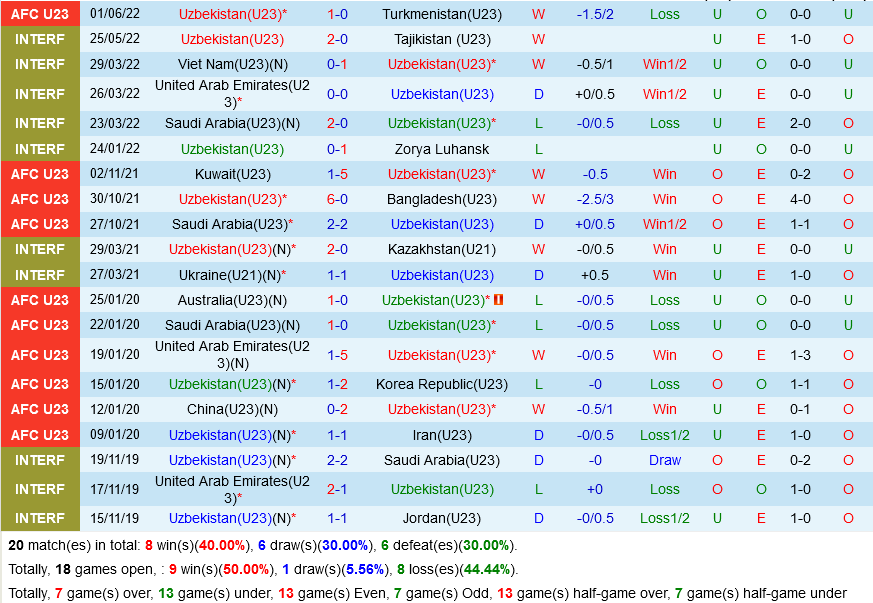Open Kazakhstan(U21) team link
Image resolution: width=873 pixels, height=603 pixels.
[442, 249]
